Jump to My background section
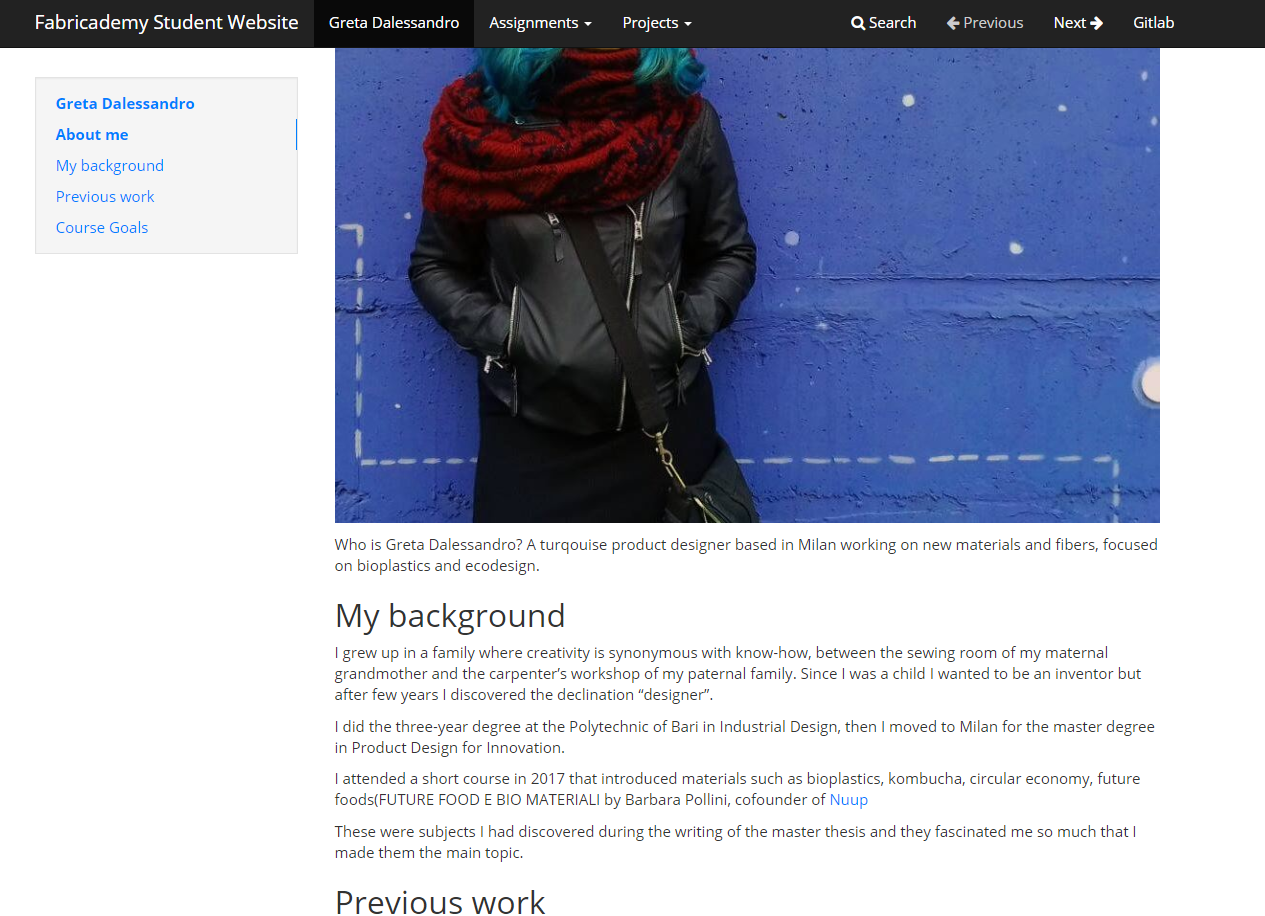 coord(110,165)
